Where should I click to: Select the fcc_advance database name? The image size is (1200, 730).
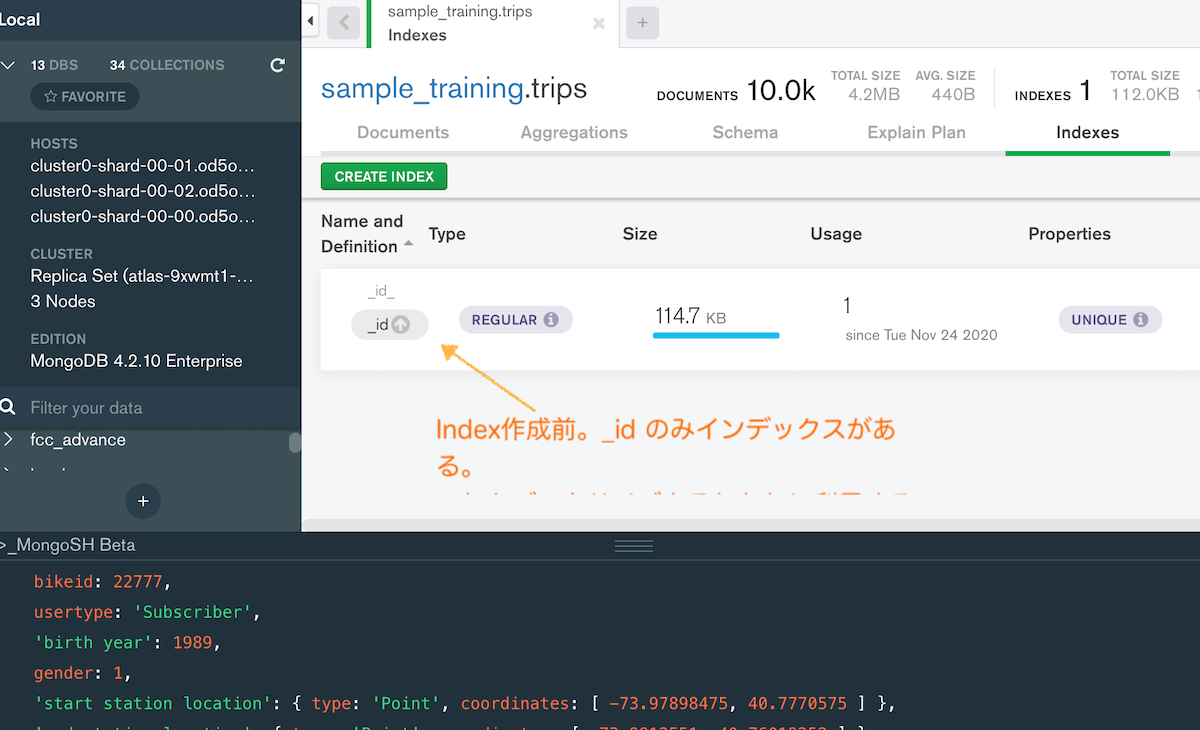click(x=78, y=440)
